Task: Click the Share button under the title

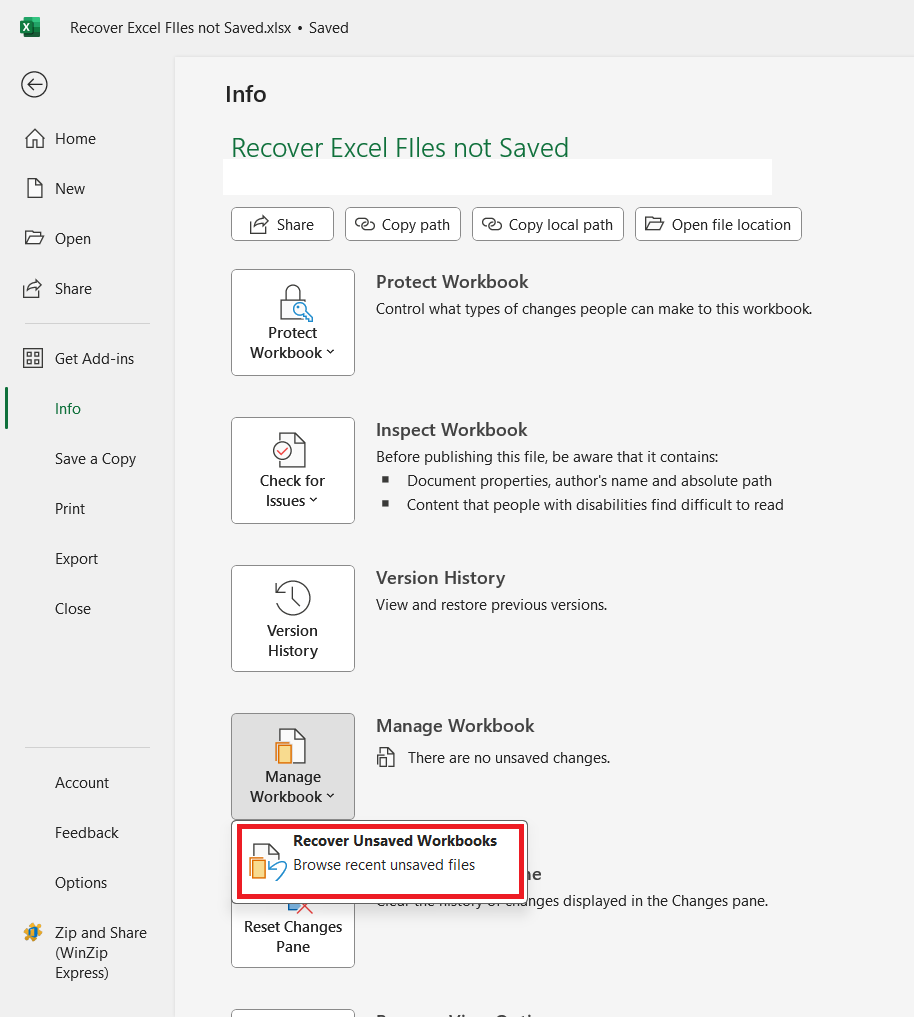Action: coord(282,224)
